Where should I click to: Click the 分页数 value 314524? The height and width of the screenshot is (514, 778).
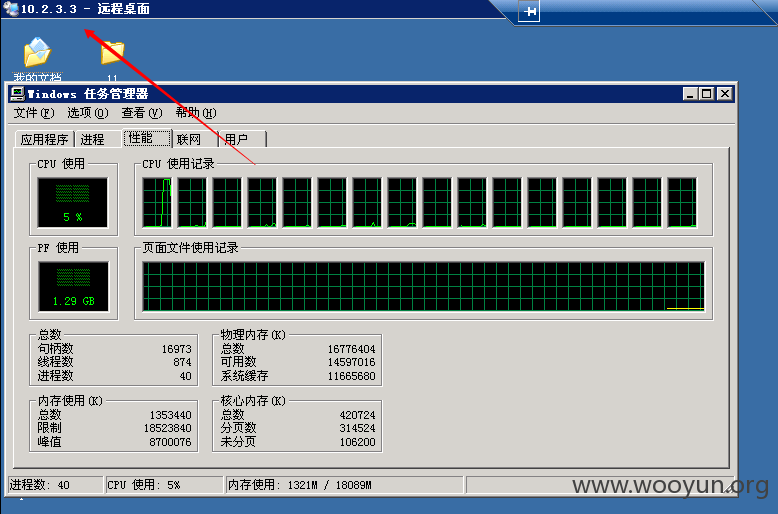(357, 428)
